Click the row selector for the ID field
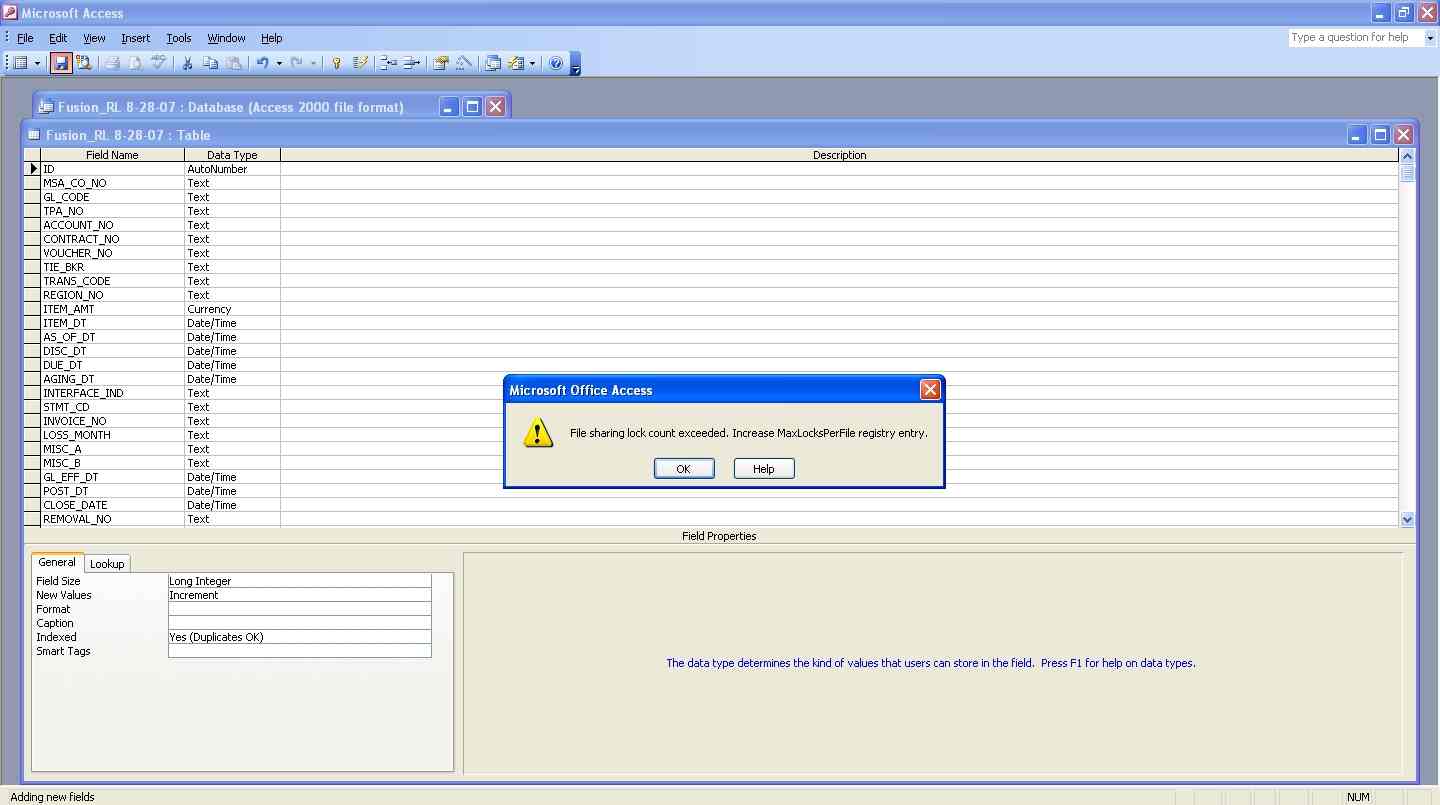This screenshot has width=1440, height=805. 32,169
